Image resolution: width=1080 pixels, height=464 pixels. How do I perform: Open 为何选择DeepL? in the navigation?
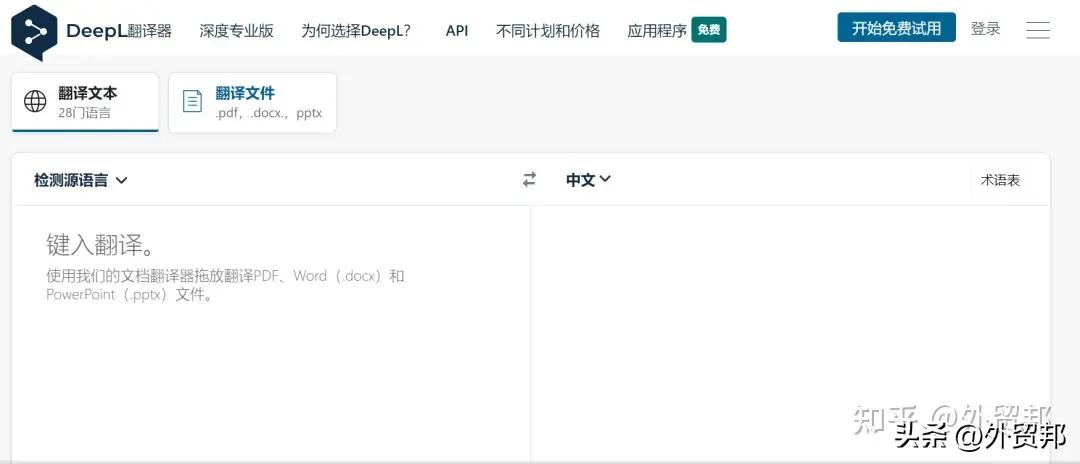point(356,31)
